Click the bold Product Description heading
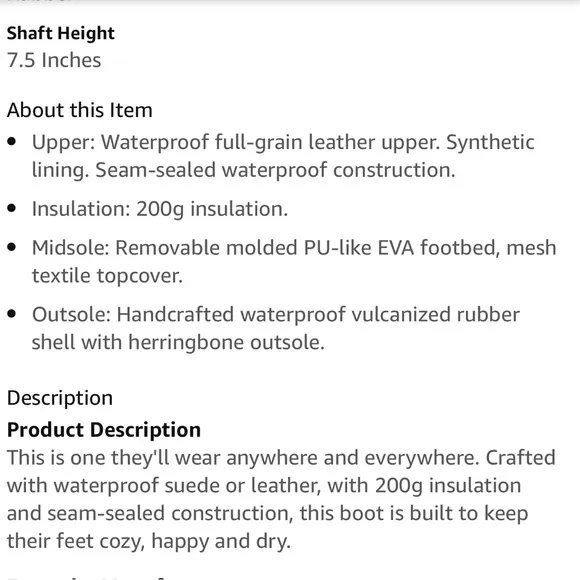The height and width of the screenshot is (580, 580). tap(104, 430)
